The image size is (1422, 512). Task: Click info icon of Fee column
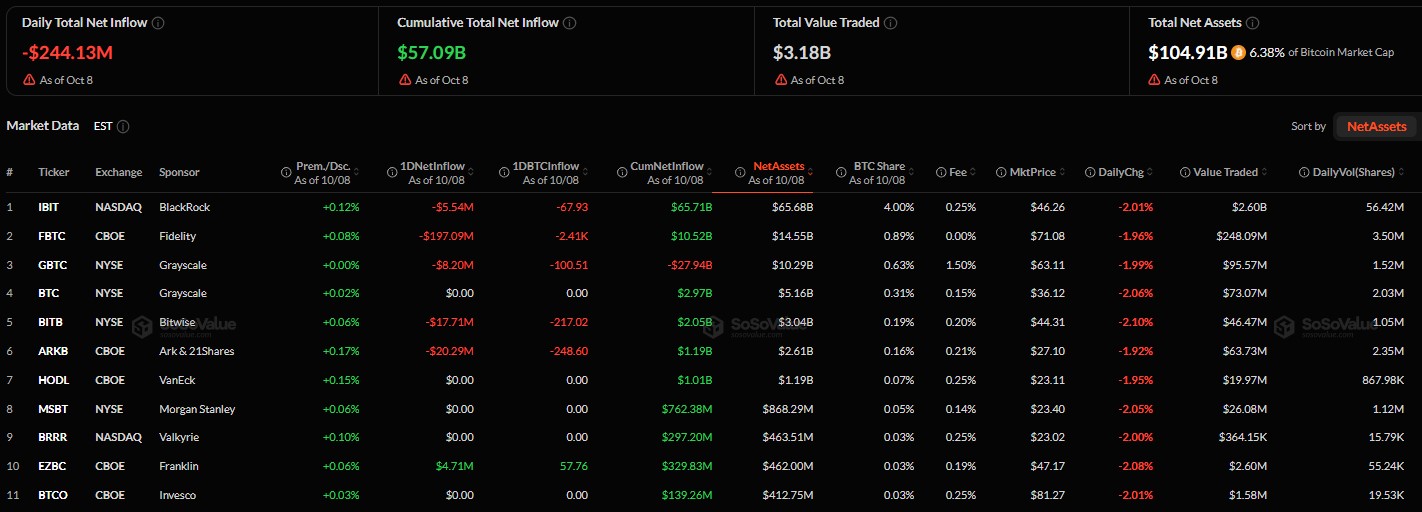941,172
